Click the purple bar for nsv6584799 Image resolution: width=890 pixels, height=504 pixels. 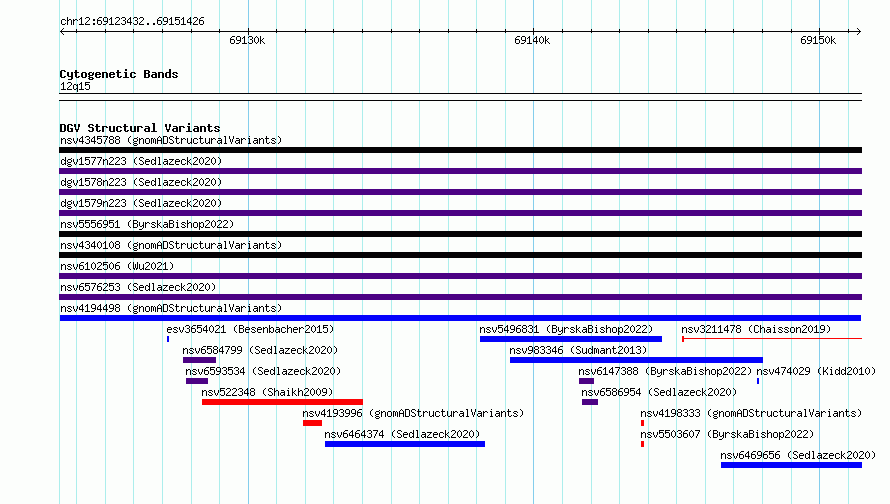click(199, 360)
